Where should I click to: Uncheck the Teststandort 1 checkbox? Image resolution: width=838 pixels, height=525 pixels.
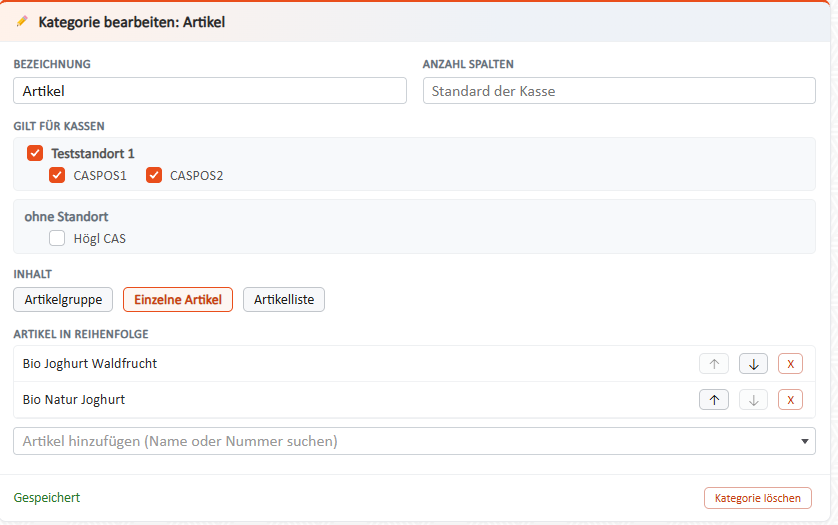[x=35, y=153]
